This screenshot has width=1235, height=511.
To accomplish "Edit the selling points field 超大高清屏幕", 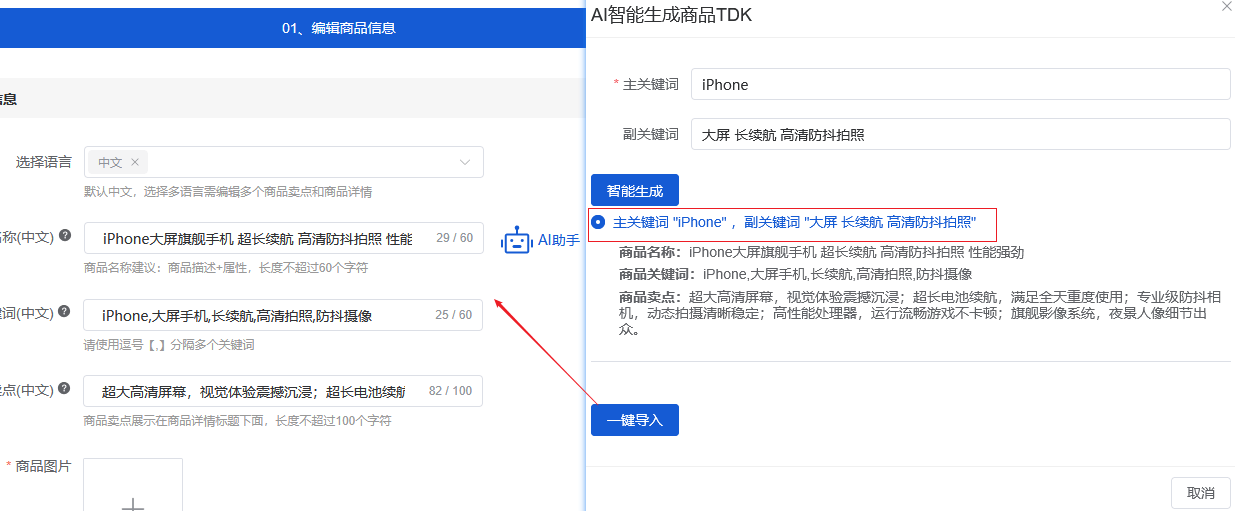I will click(284, 391).
